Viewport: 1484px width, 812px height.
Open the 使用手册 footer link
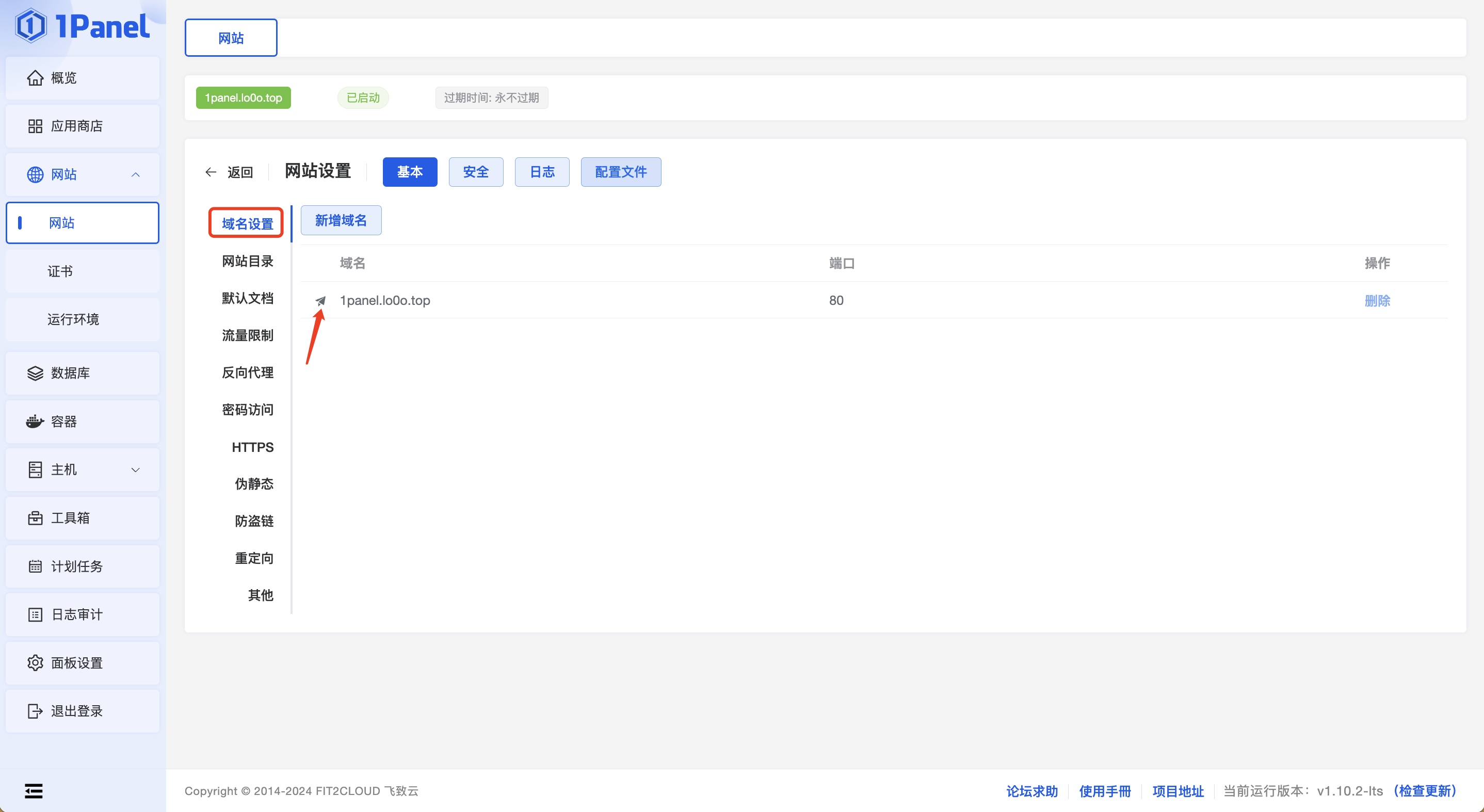(1105, 791)
